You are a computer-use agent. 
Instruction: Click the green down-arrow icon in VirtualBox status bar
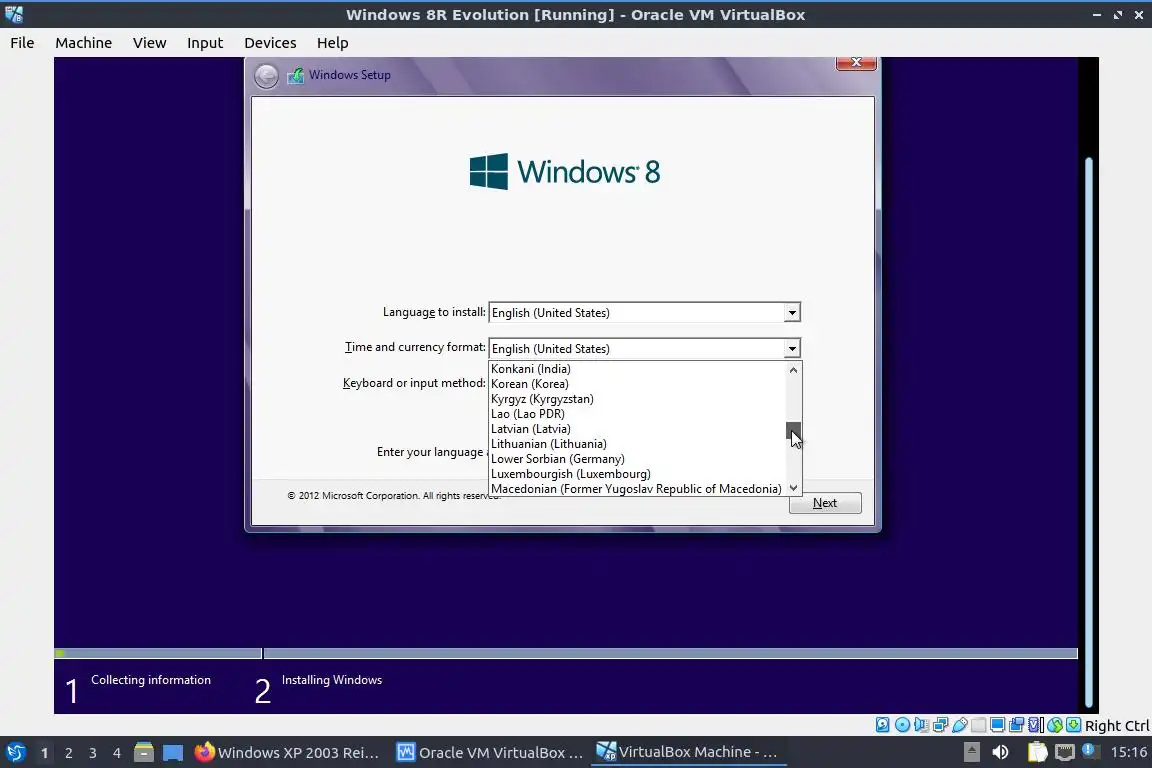coord(1073,725)
